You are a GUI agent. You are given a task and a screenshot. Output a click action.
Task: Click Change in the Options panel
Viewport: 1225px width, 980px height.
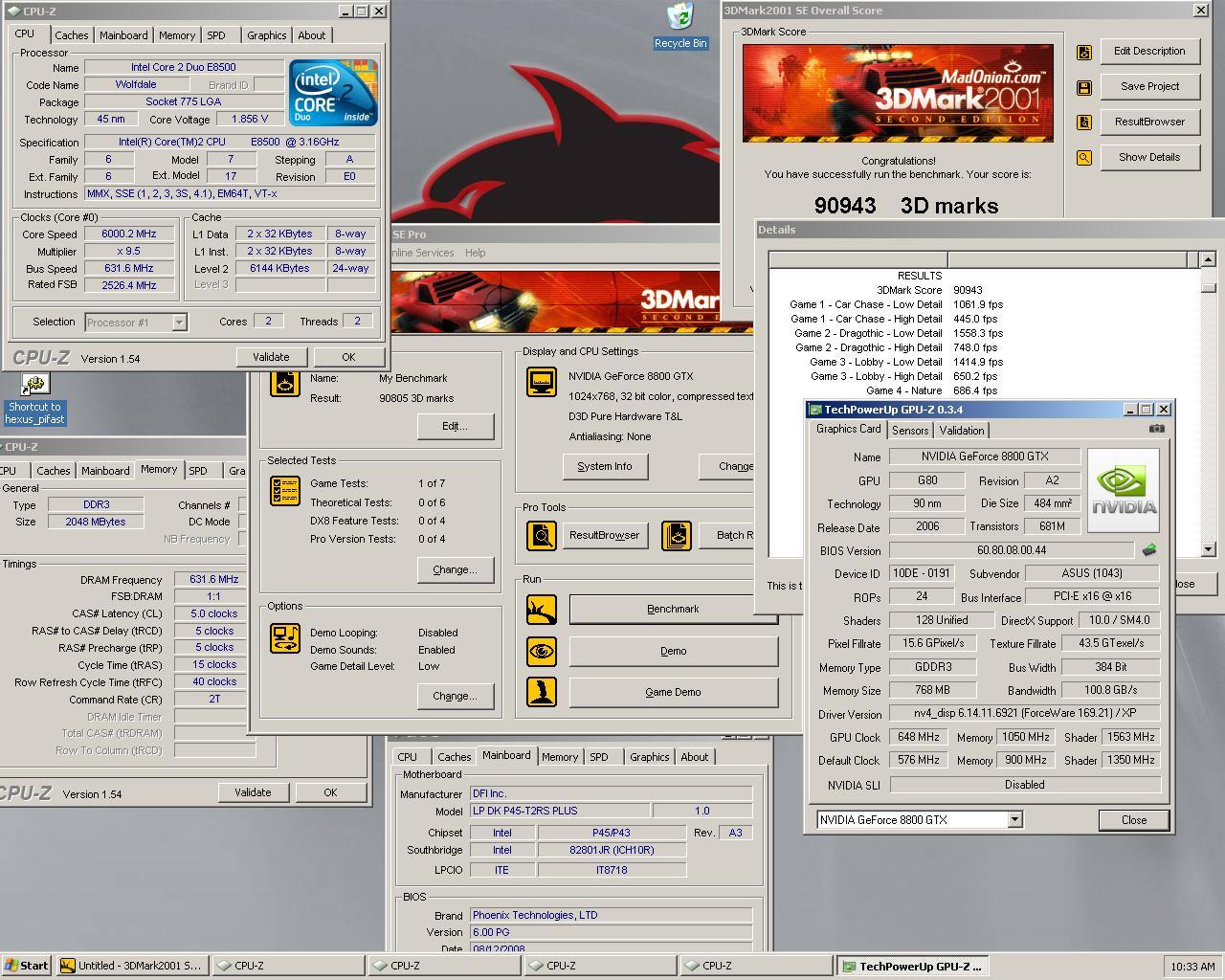click(x=455, y=697)
